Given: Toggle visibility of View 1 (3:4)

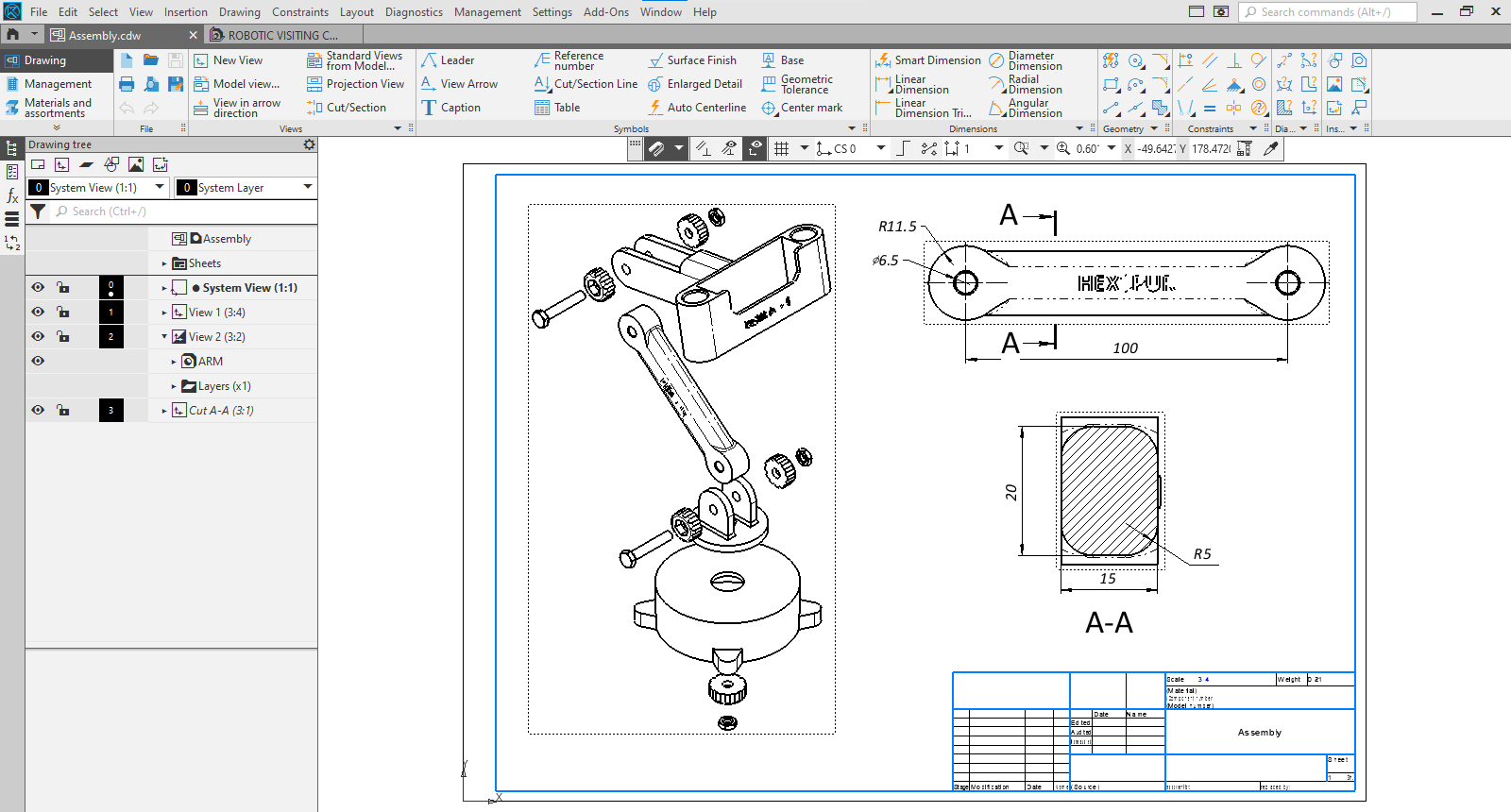Looking at the screenshot, I should click(38, 312).
